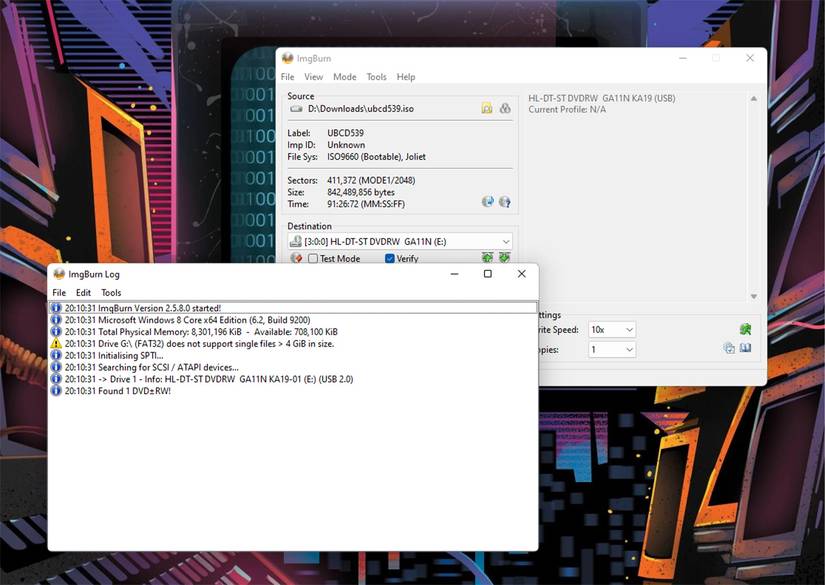
Task: Open the ImgBurn Tools menu
Action: pyautogui.click(x=376, y=77)
